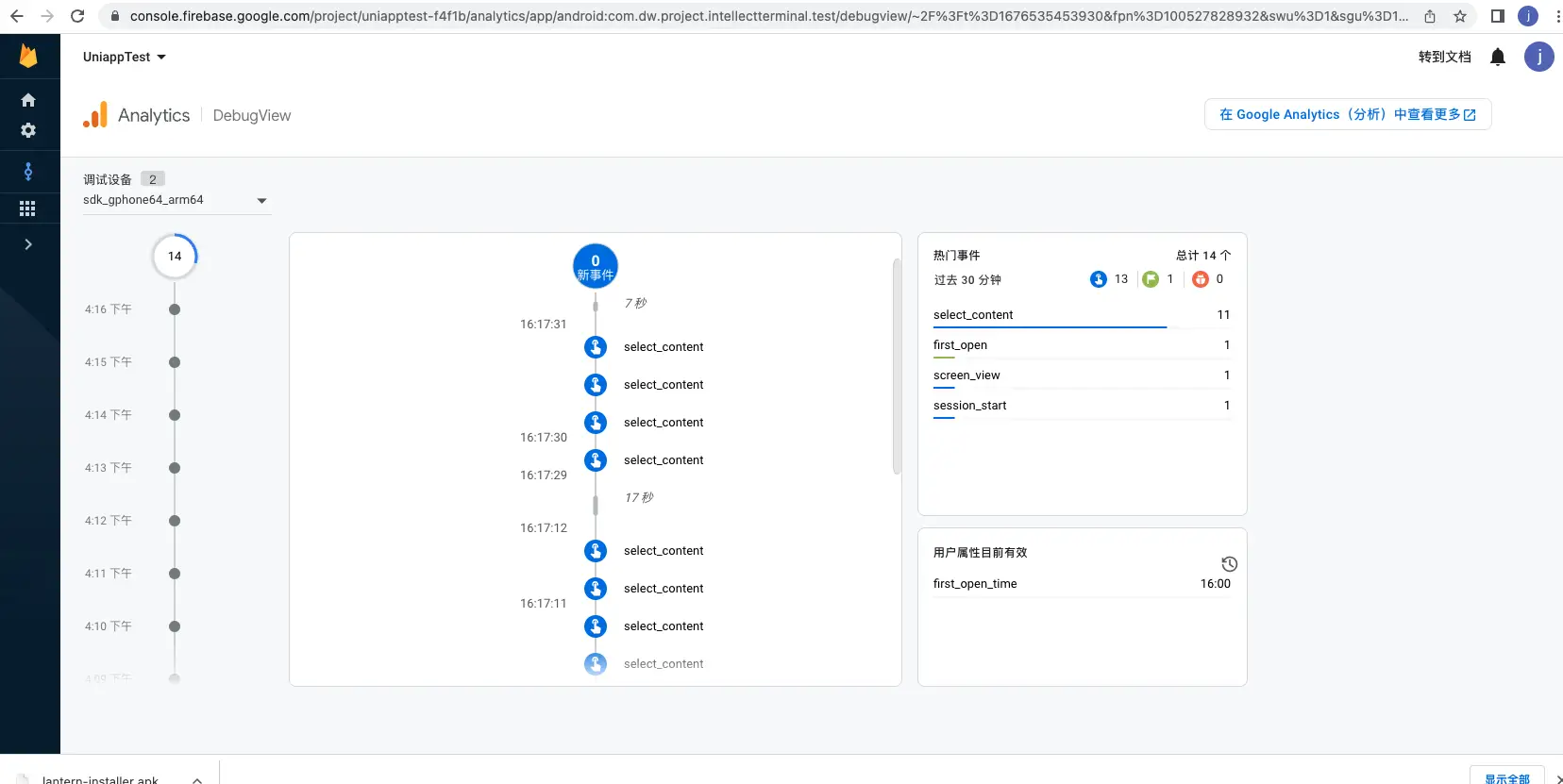Open the all products grid icon
Image resolution: width=1563 pixels, height=784 pixels.
[x=28, y=209]
